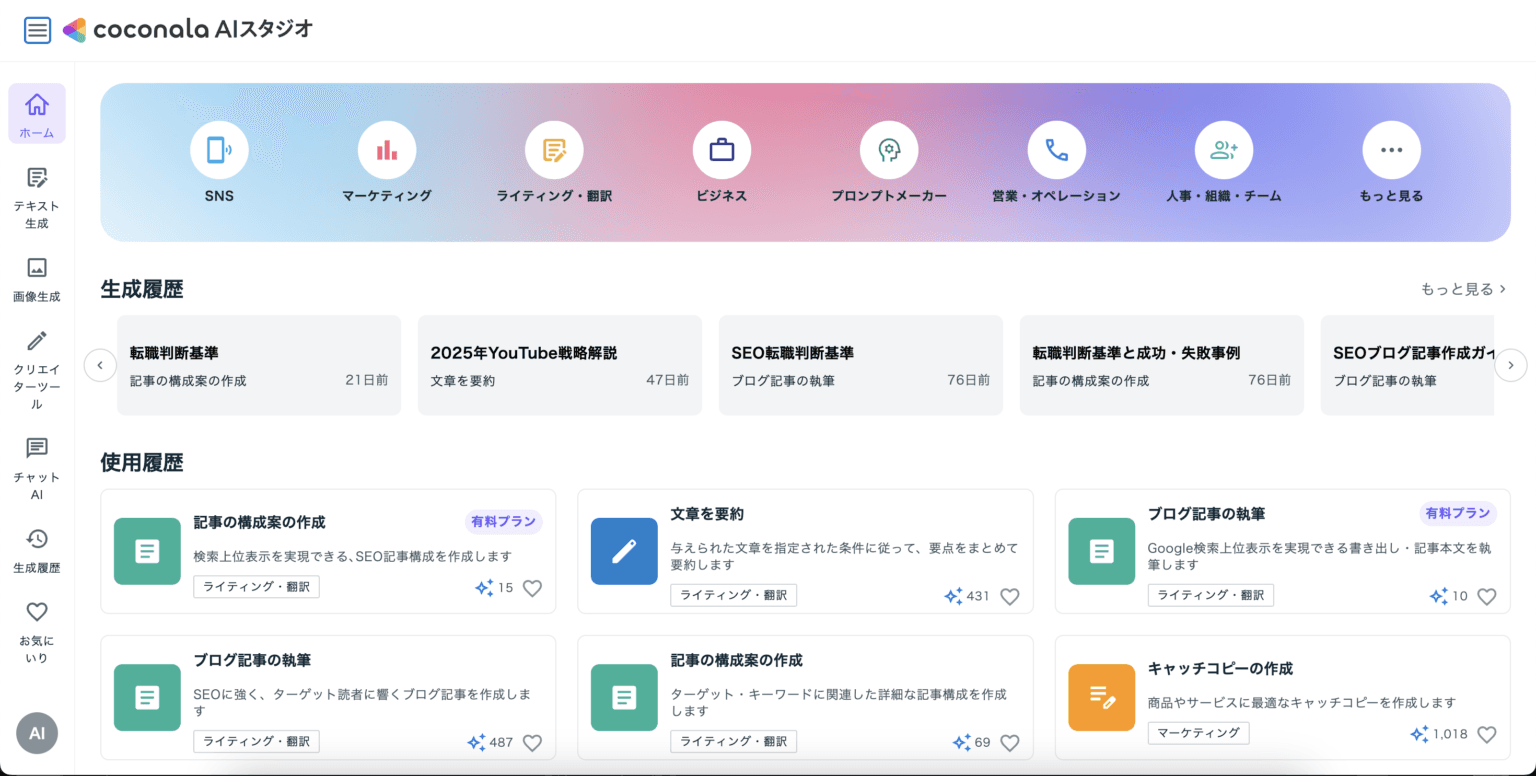Viewport: 1536px width, 776px height.
Task: Open the プロンプトメーカー category icon
Action: [x=889, y=149]
